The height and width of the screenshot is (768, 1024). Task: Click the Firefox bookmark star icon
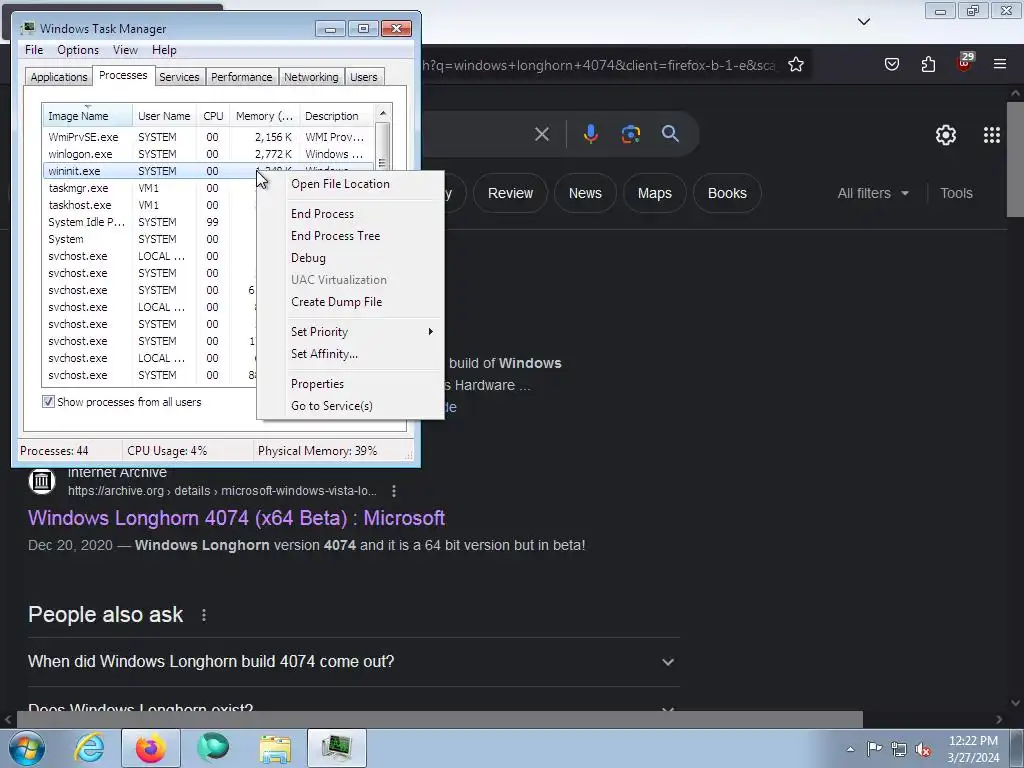tap(795, 65)
